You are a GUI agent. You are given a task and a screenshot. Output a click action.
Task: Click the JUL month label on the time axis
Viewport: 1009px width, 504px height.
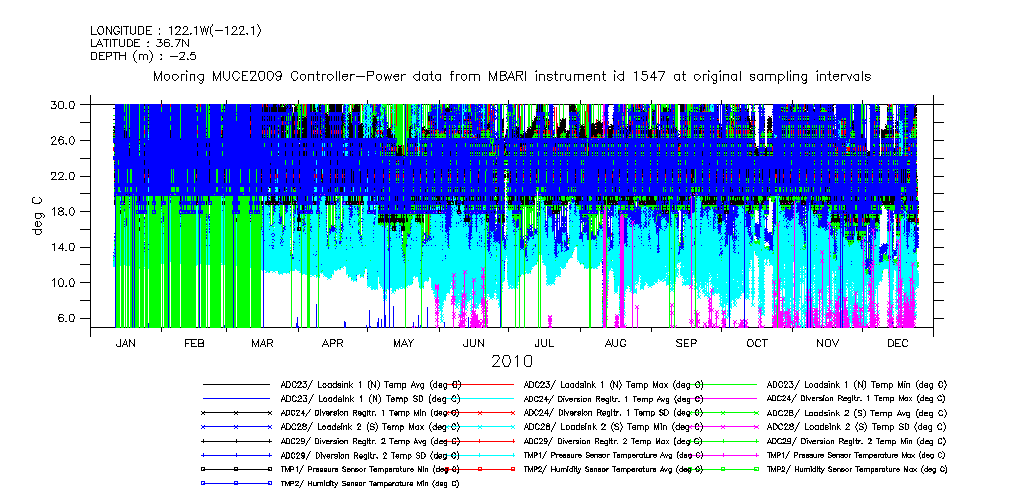click(x=544, y=342)
